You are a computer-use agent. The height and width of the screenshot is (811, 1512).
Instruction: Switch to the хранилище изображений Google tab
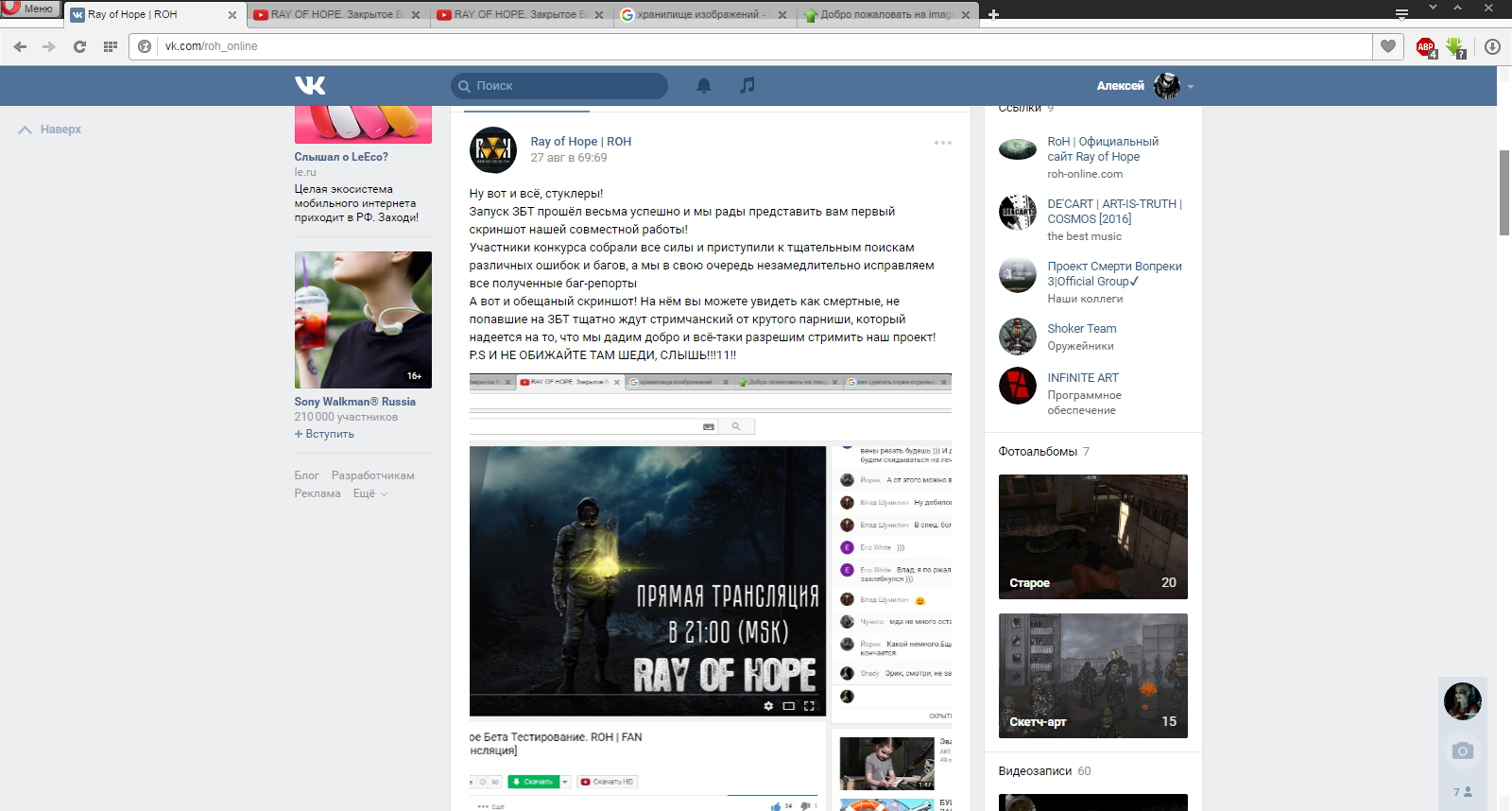701,14
